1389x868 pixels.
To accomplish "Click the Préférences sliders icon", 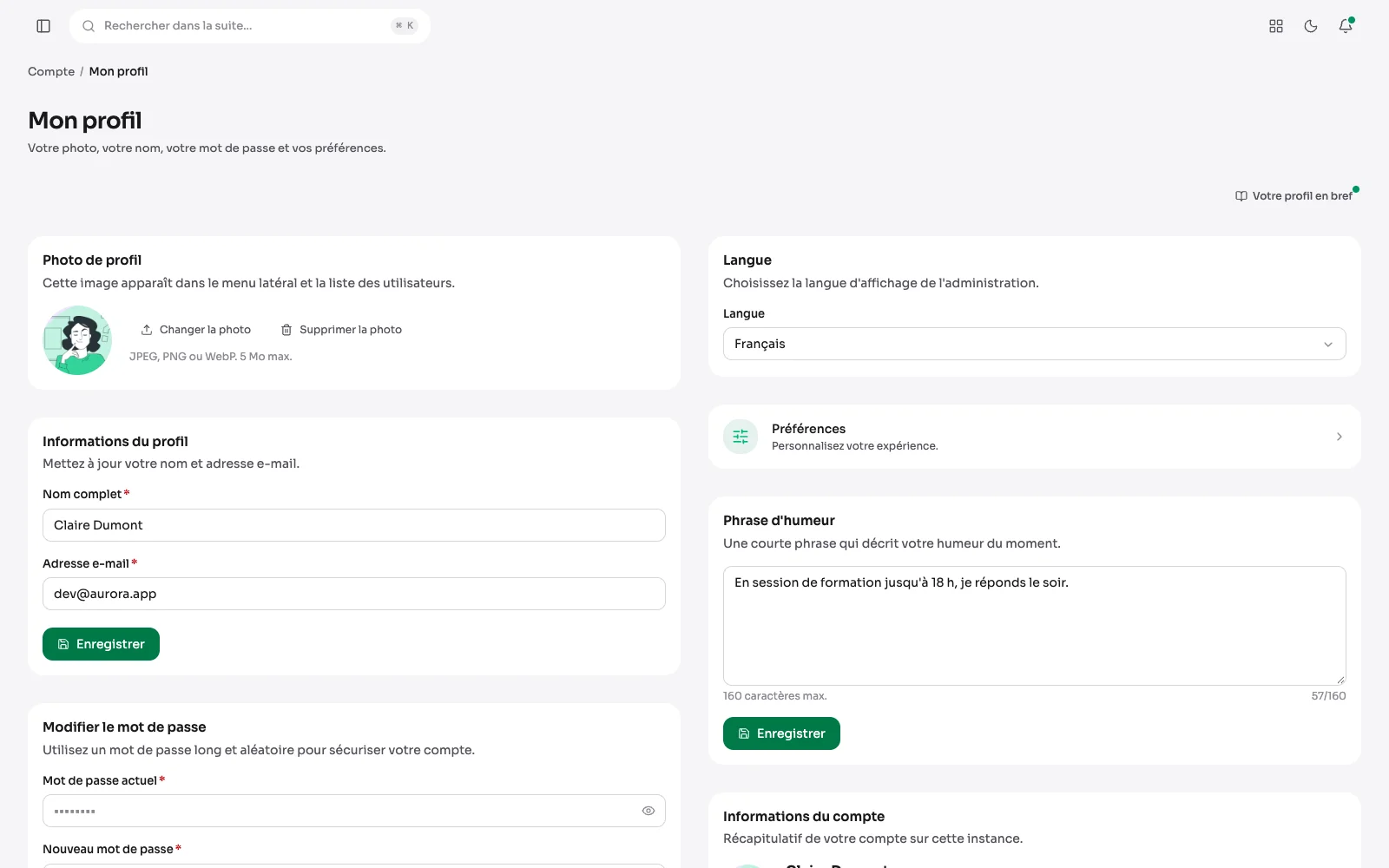I will pos(741,437).
